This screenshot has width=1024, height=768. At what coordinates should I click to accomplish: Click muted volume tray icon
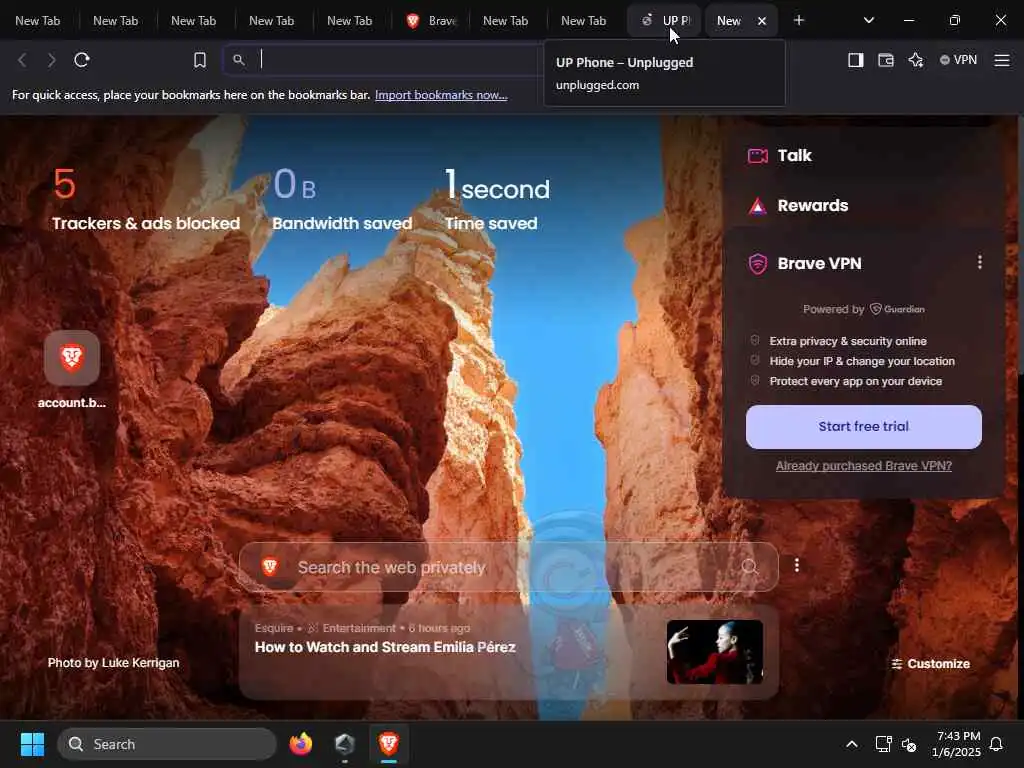coord(909,744)
